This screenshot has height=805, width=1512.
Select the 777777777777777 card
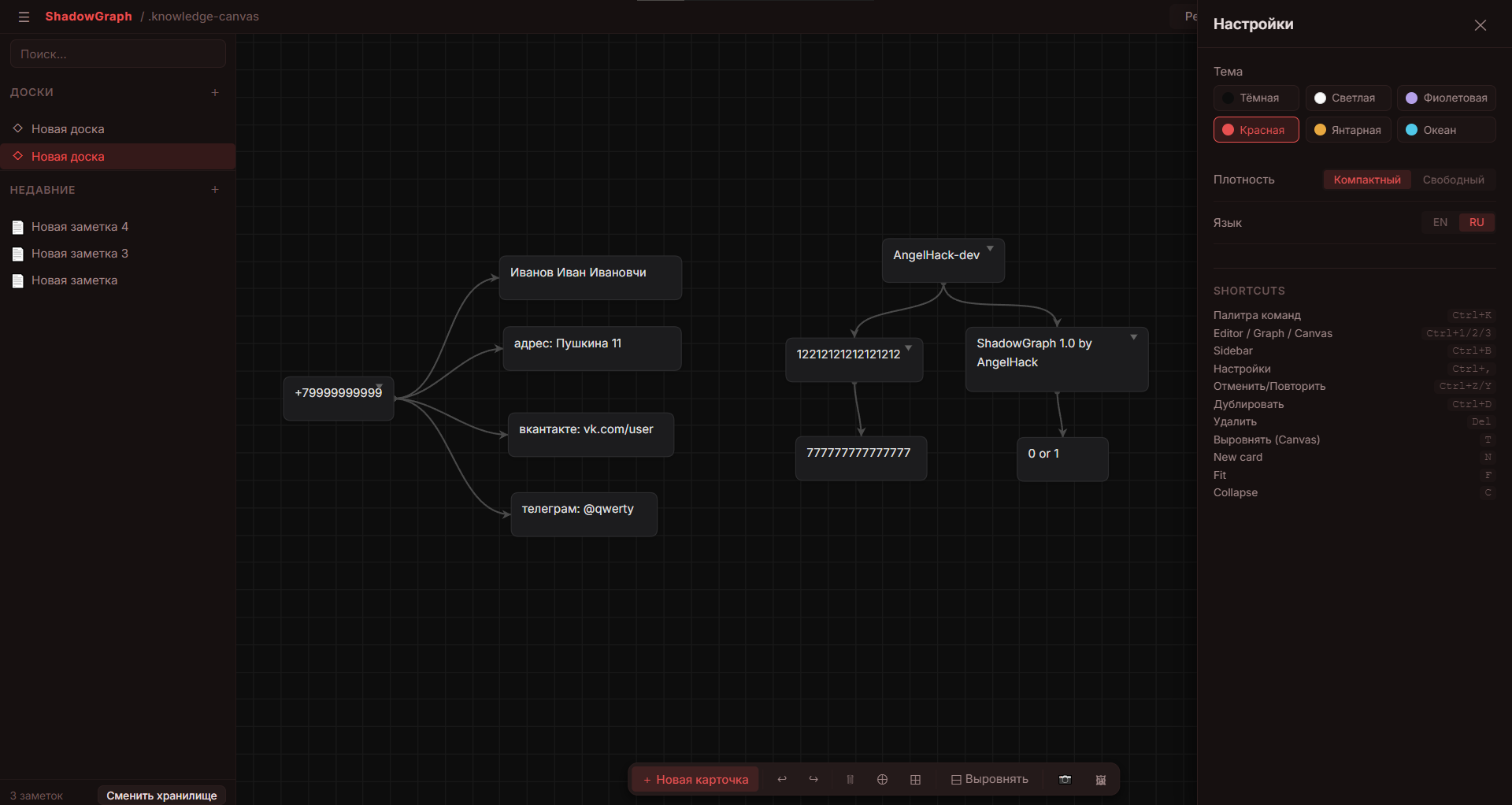coord(861,458)
